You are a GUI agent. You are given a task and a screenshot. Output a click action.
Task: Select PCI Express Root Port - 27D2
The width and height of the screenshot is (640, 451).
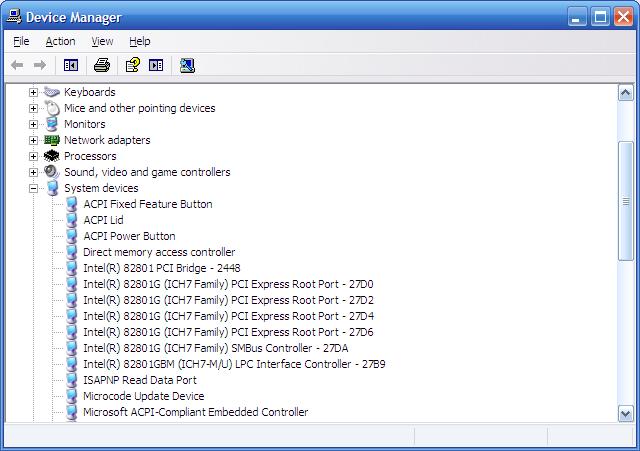(x=228, y=300)
